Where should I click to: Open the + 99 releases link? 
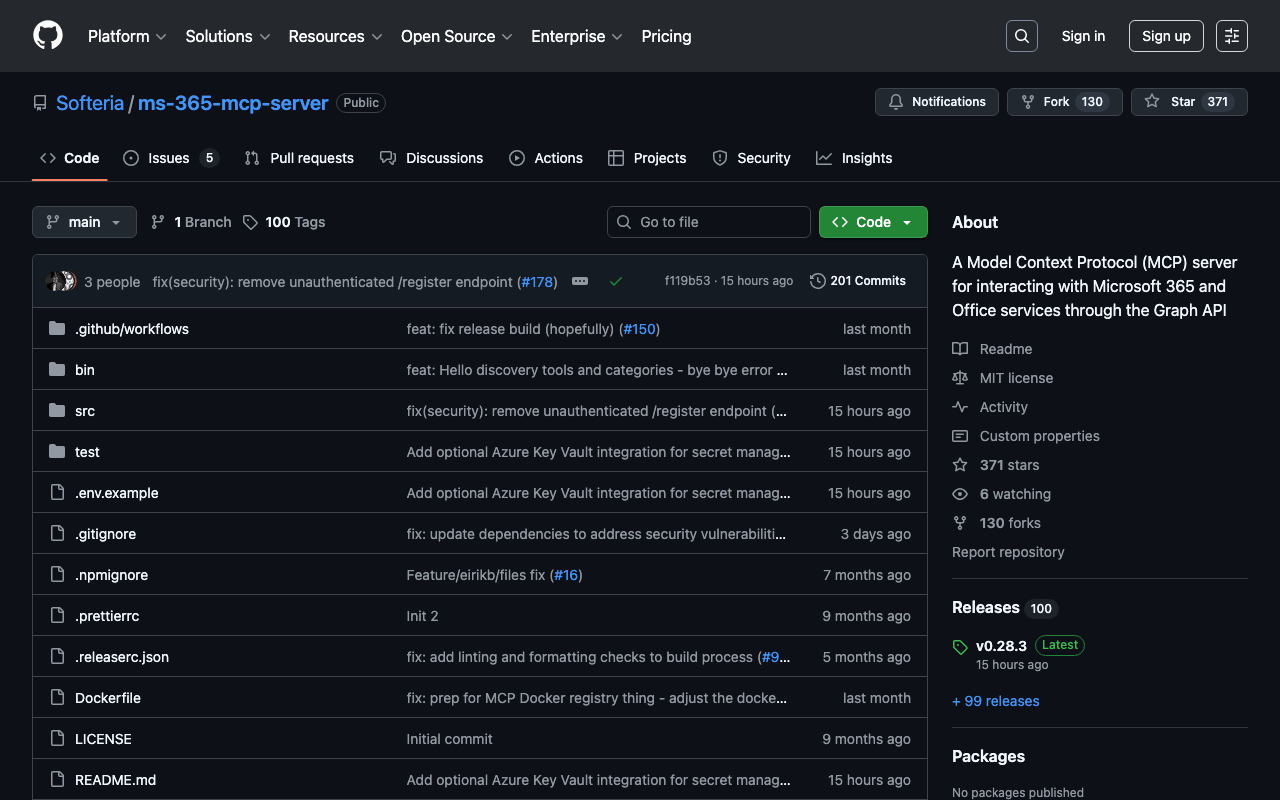(995, 701)
